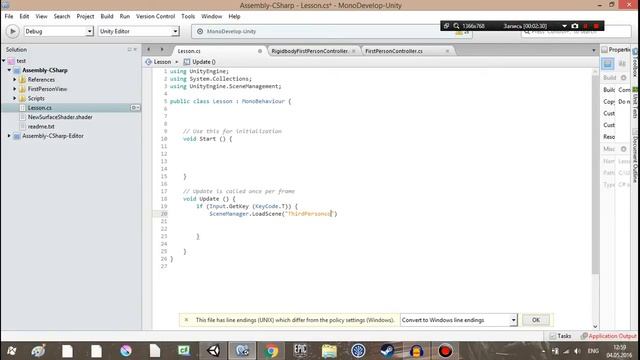This screenshot has width=640, height=360.
Task: Open the Debug configuration dropdown
Action: [x=58, y=31]
